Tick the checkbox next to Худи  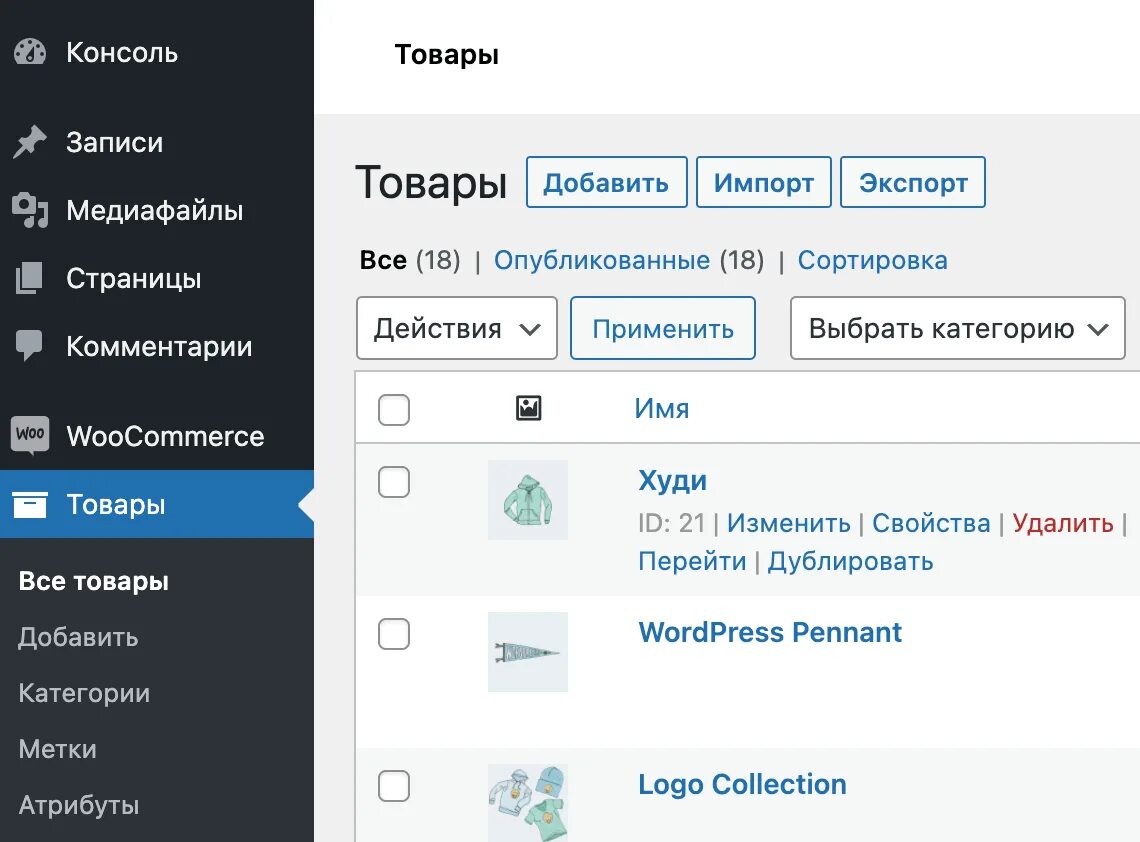pos(394,482)
